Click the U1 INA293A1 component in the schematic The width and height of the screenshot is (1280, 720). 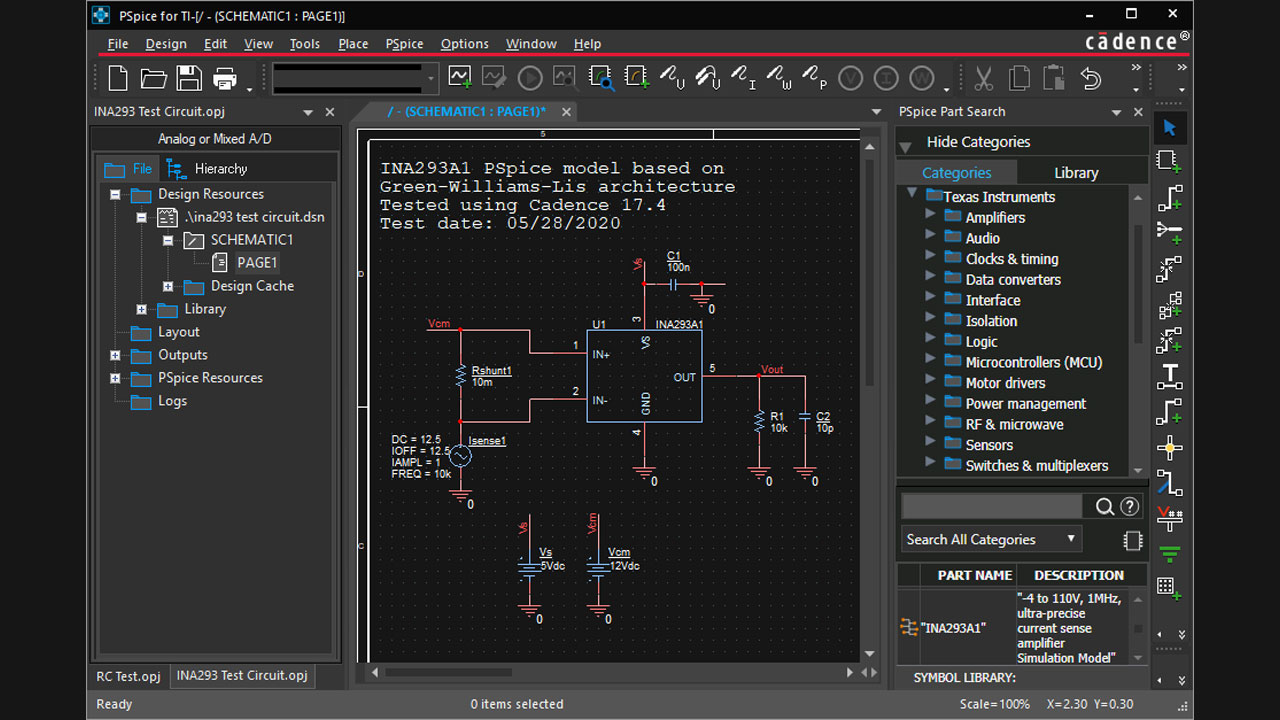coord(644,377)
